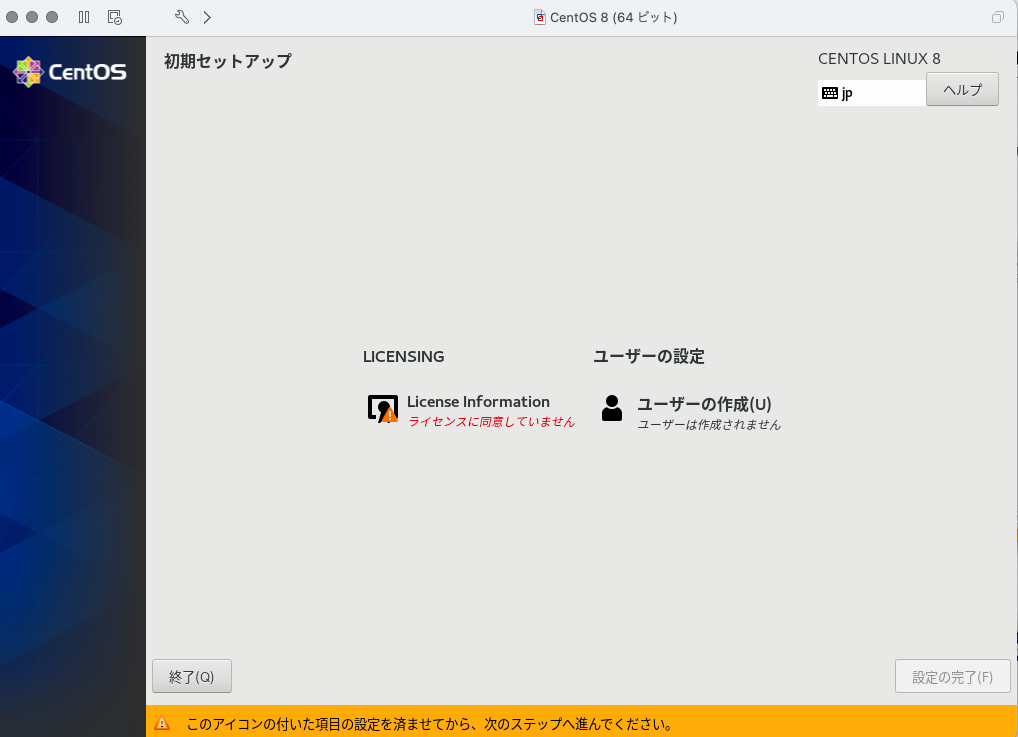This screenshot has height=737, width=1018.
Task: Click the LICENSING section heading
Action: (x=403, y=356)
